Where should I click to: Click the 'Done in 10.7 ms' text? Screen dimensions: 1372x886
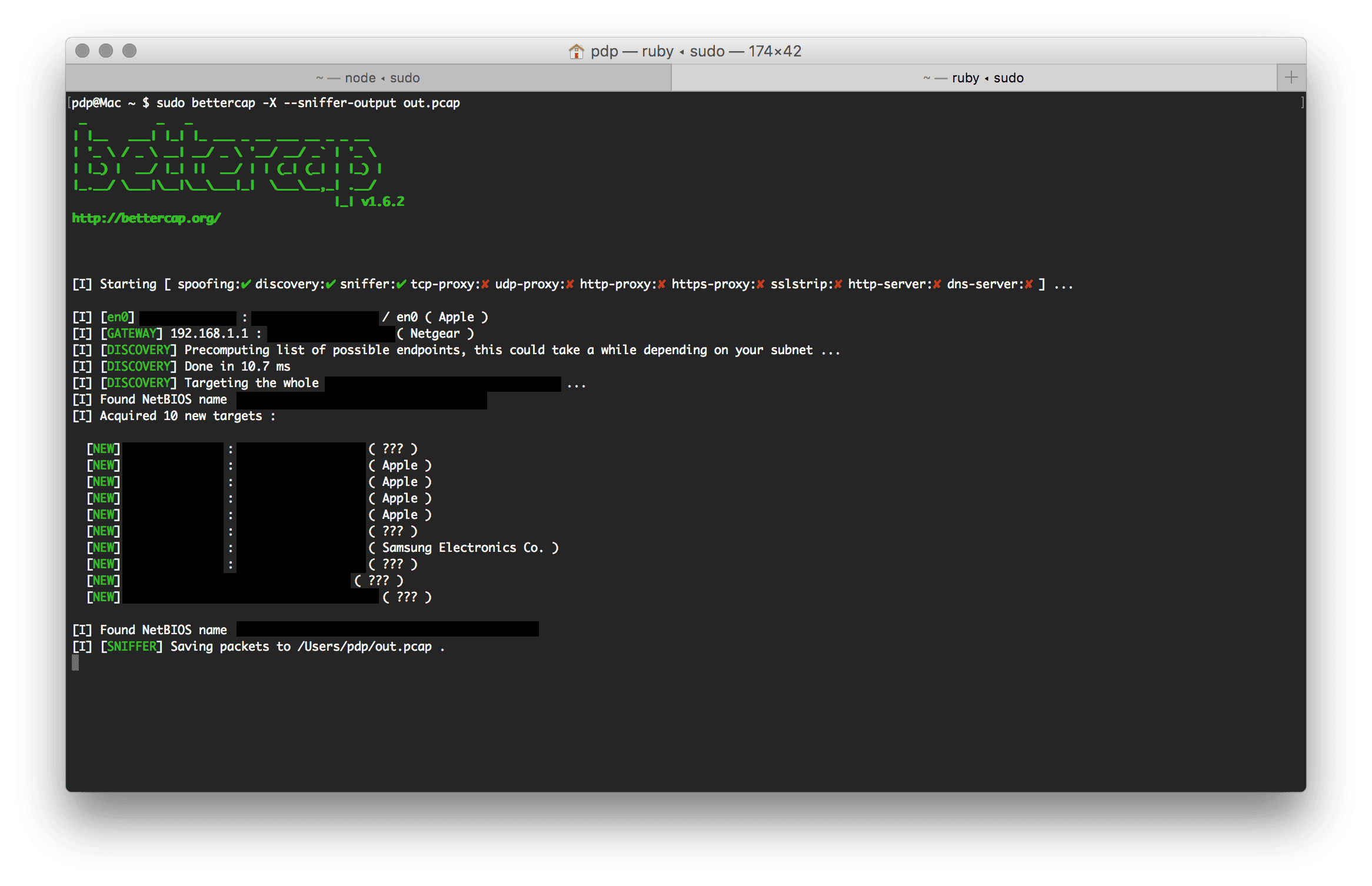(x=238, y=367)
